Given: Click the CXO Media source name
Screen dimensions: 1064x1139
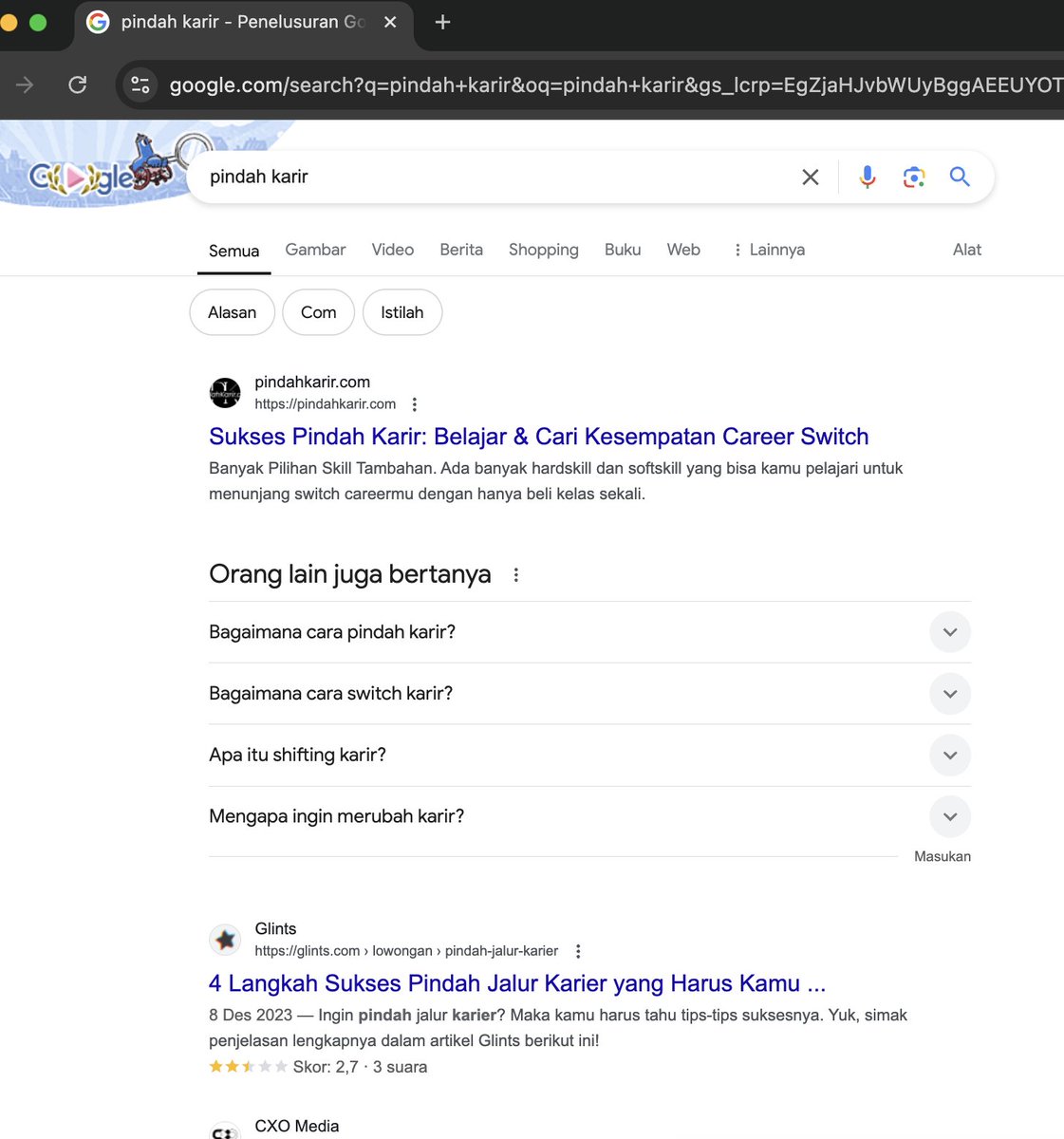Looking at the screenshot, I should pyautogui.click(x=297, y=1126).
